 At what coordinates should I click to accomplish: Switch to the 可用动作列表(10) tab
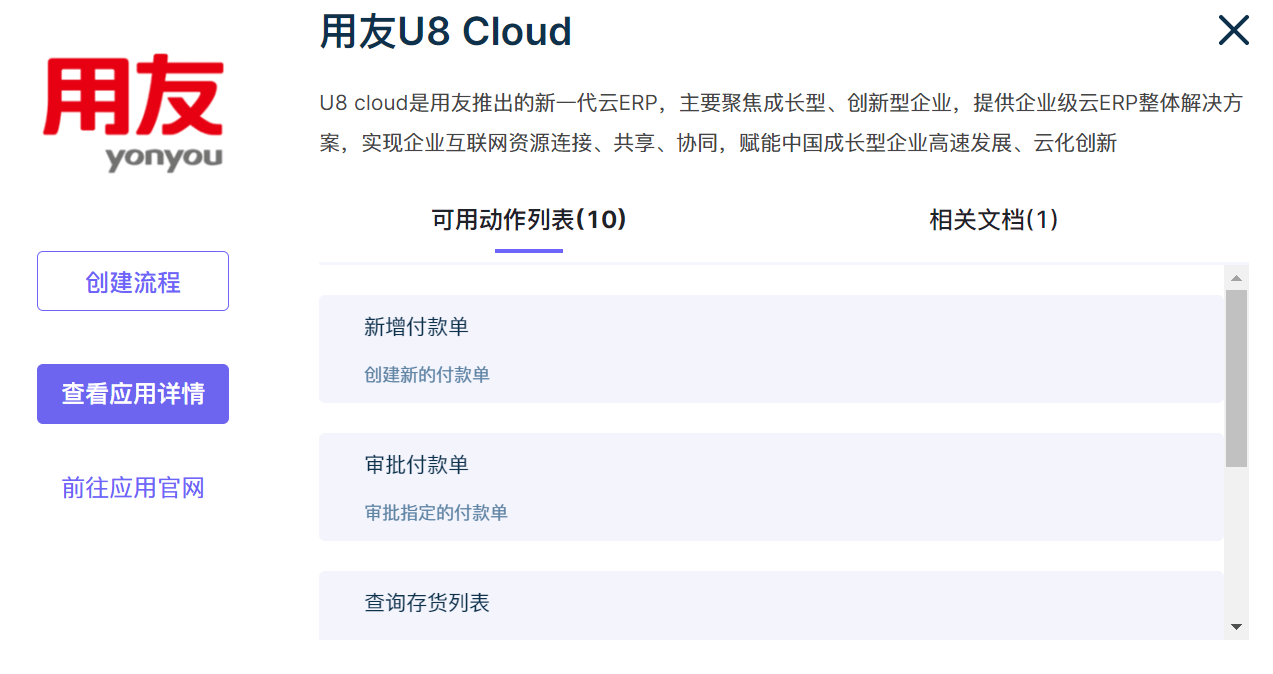[x=528, y=220]
